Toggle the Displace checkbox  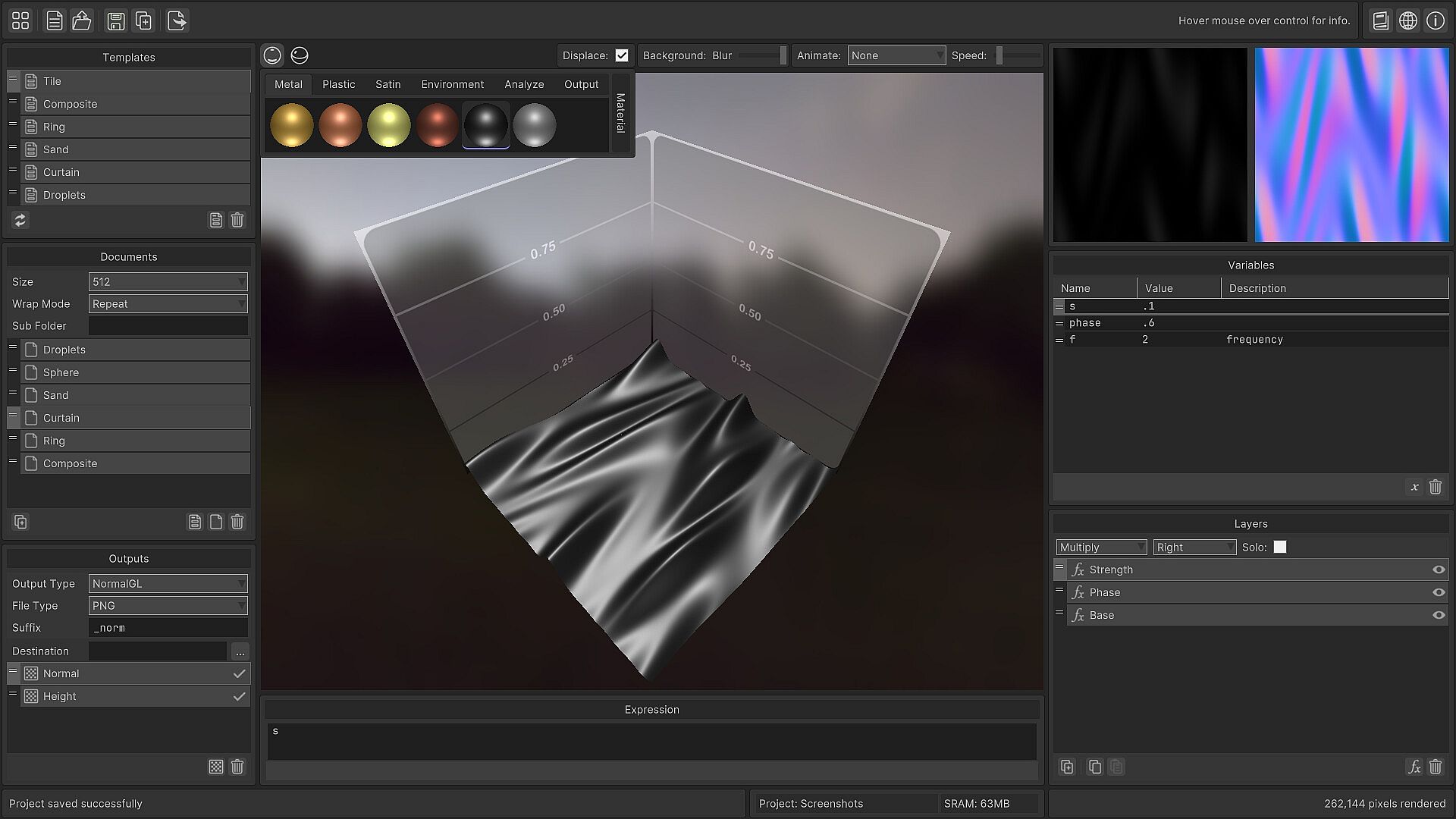(x=622, y=55)
